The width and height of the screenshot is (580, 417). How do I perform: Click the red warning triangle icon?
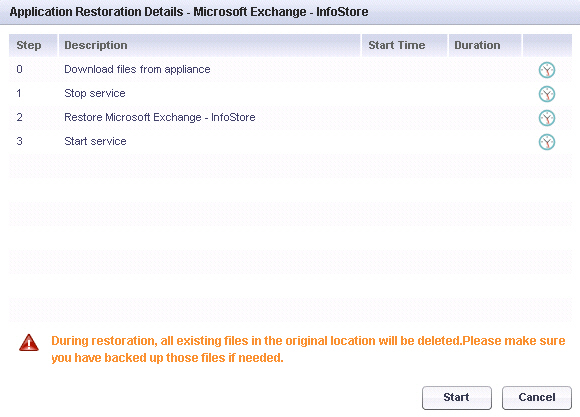[28, 342]
